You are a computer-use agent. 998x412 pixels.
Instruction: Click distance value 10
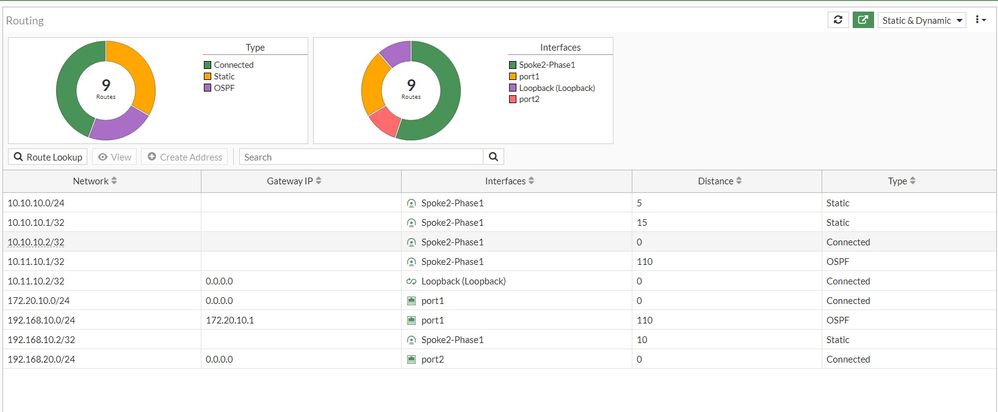(642, 340)
